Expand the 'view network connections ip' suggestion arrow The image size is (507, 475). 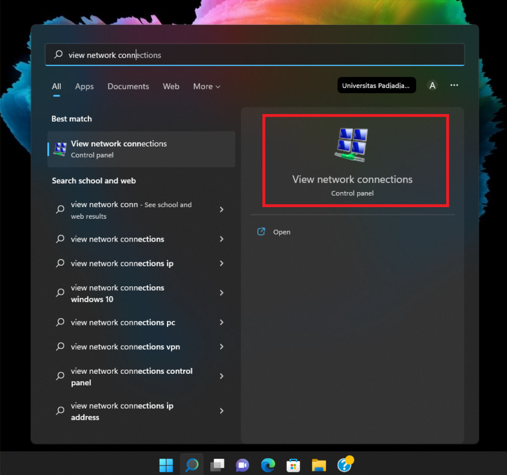(221, 263)
